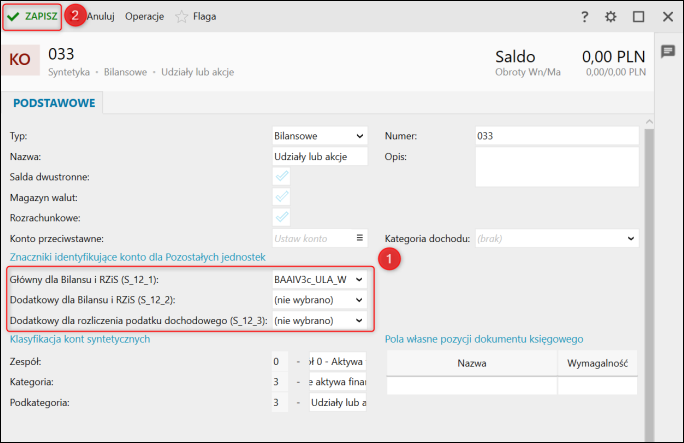Toggle the Rozrachunkowe checkbox
The image size is (684, 443).
[x=282, y=217]
